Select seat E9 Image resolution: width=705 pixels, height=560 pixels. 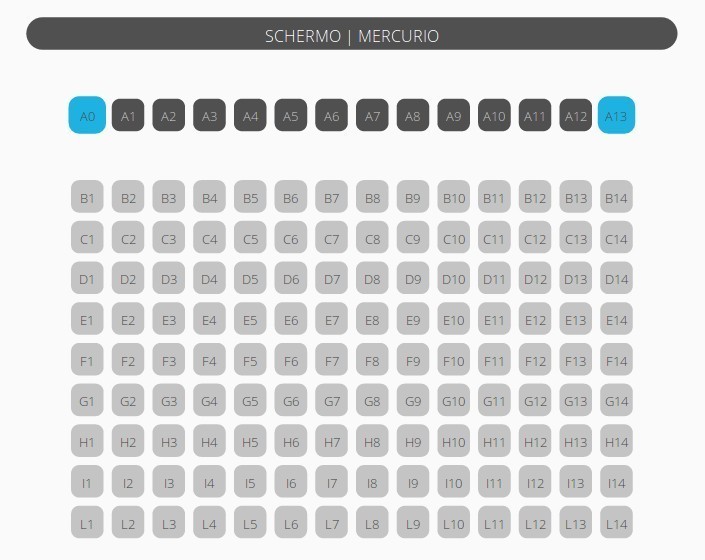[413, 320]
